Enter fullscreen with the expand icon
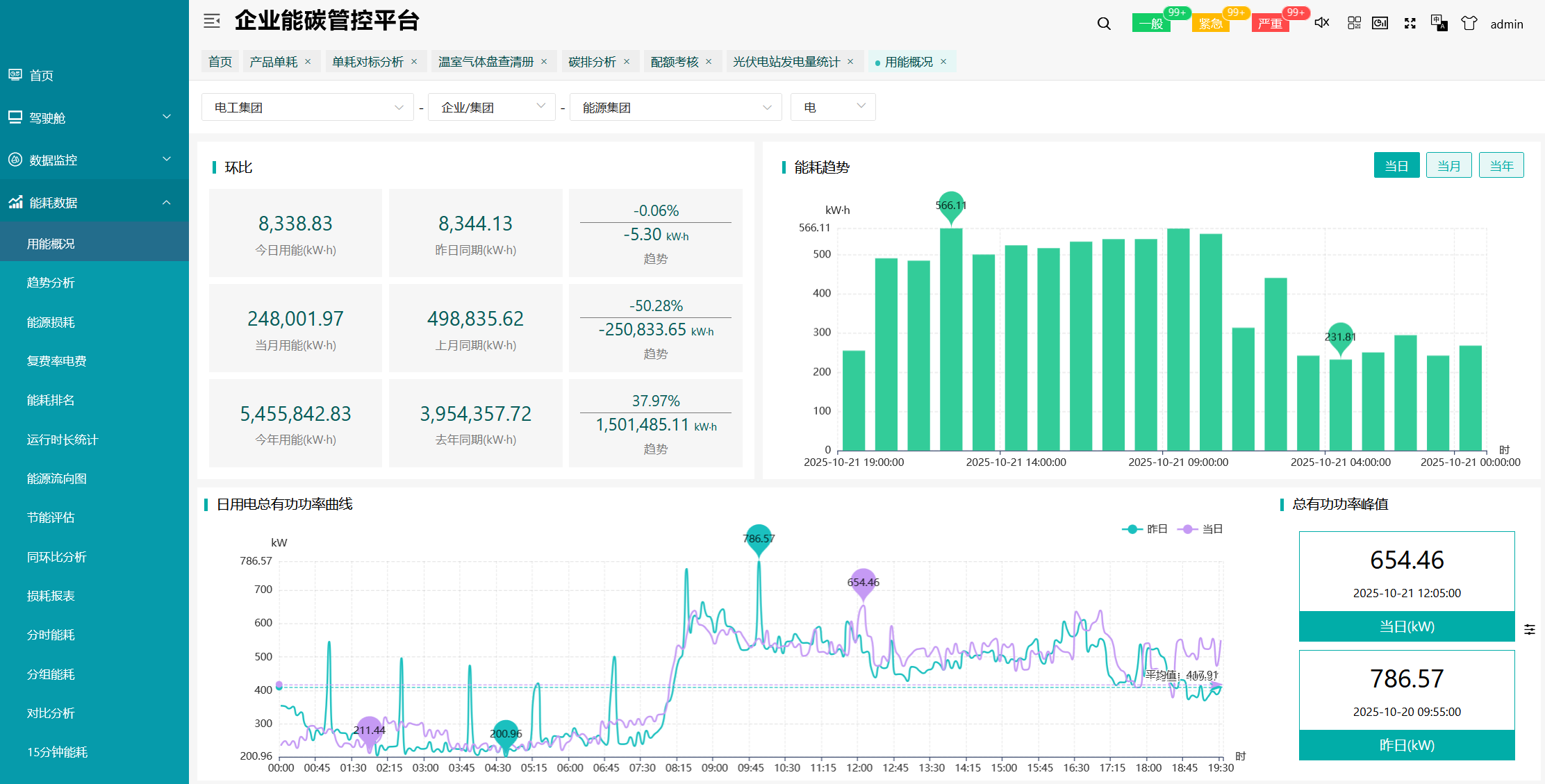1545x784 pixels. tap(1410, 23)
